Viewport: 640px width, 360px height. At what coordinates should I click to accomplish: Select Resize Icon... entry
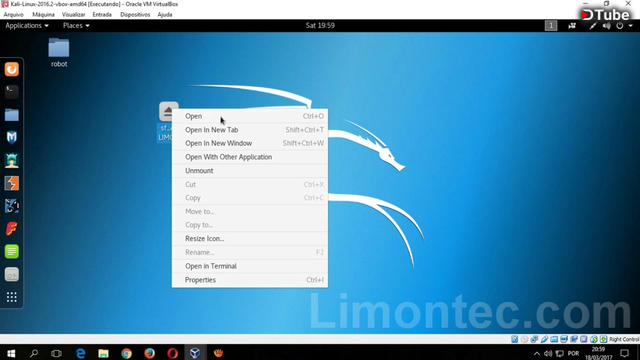click(250, 239)
